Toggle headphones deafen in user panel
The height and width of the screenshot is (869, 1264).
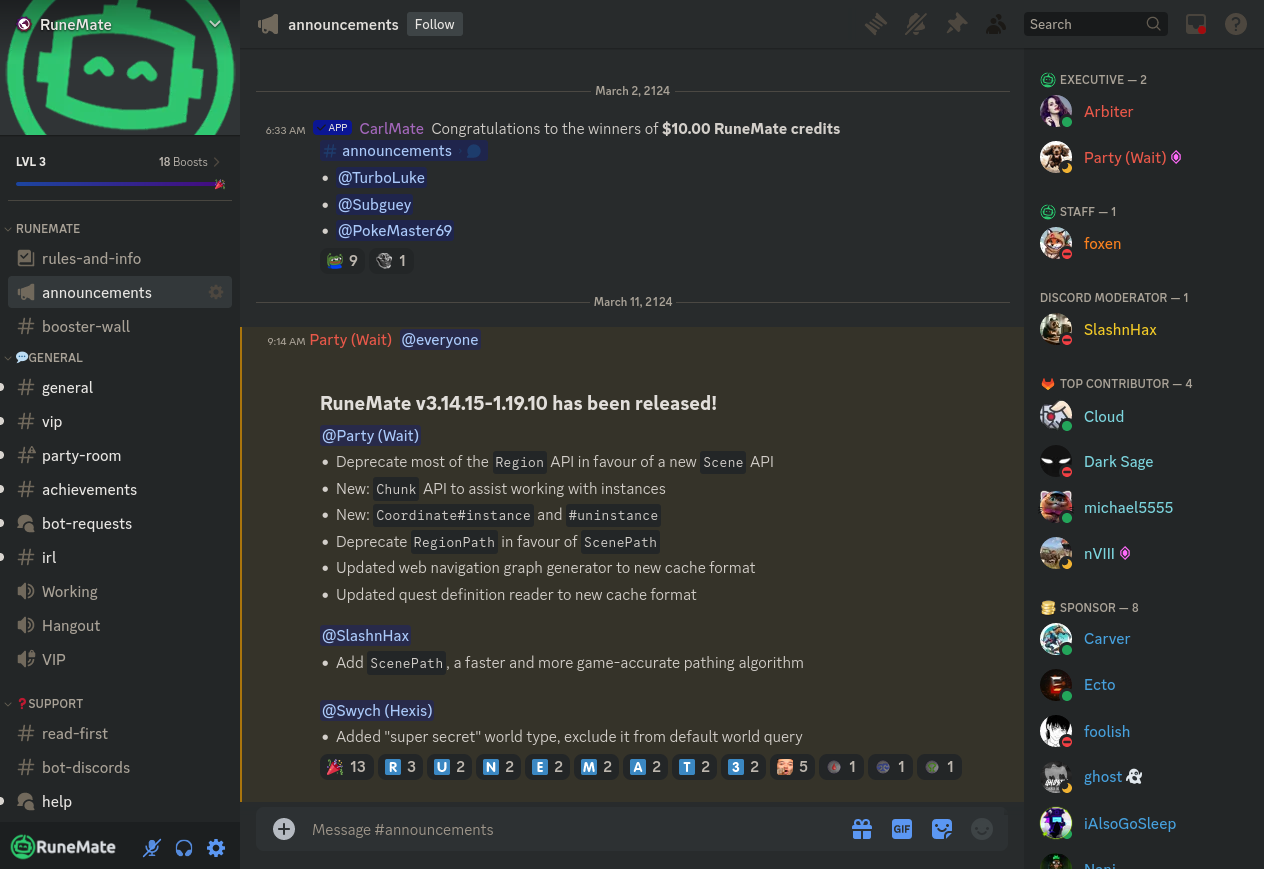184,848
